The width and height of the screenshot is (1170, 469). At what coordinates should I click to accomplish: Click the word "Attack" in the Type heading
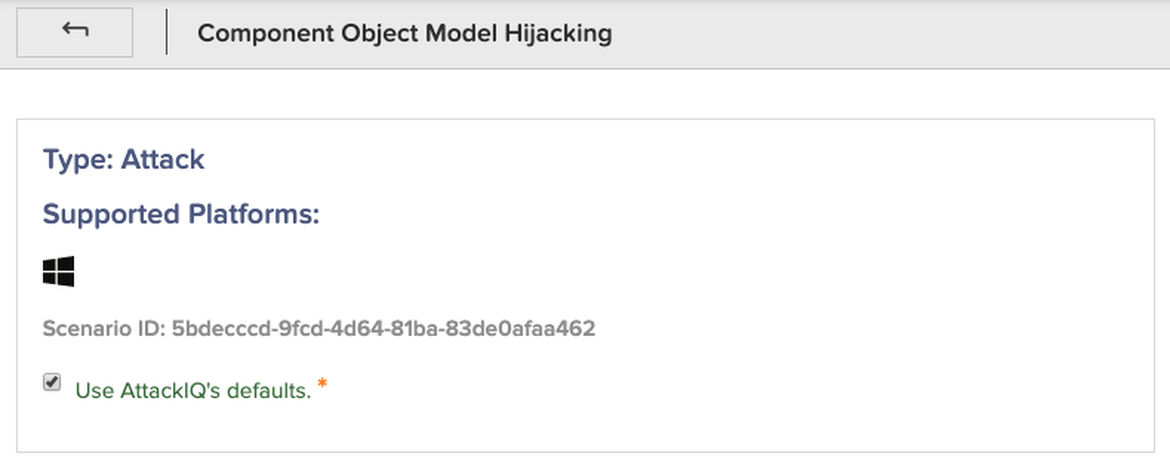(163, 160)
